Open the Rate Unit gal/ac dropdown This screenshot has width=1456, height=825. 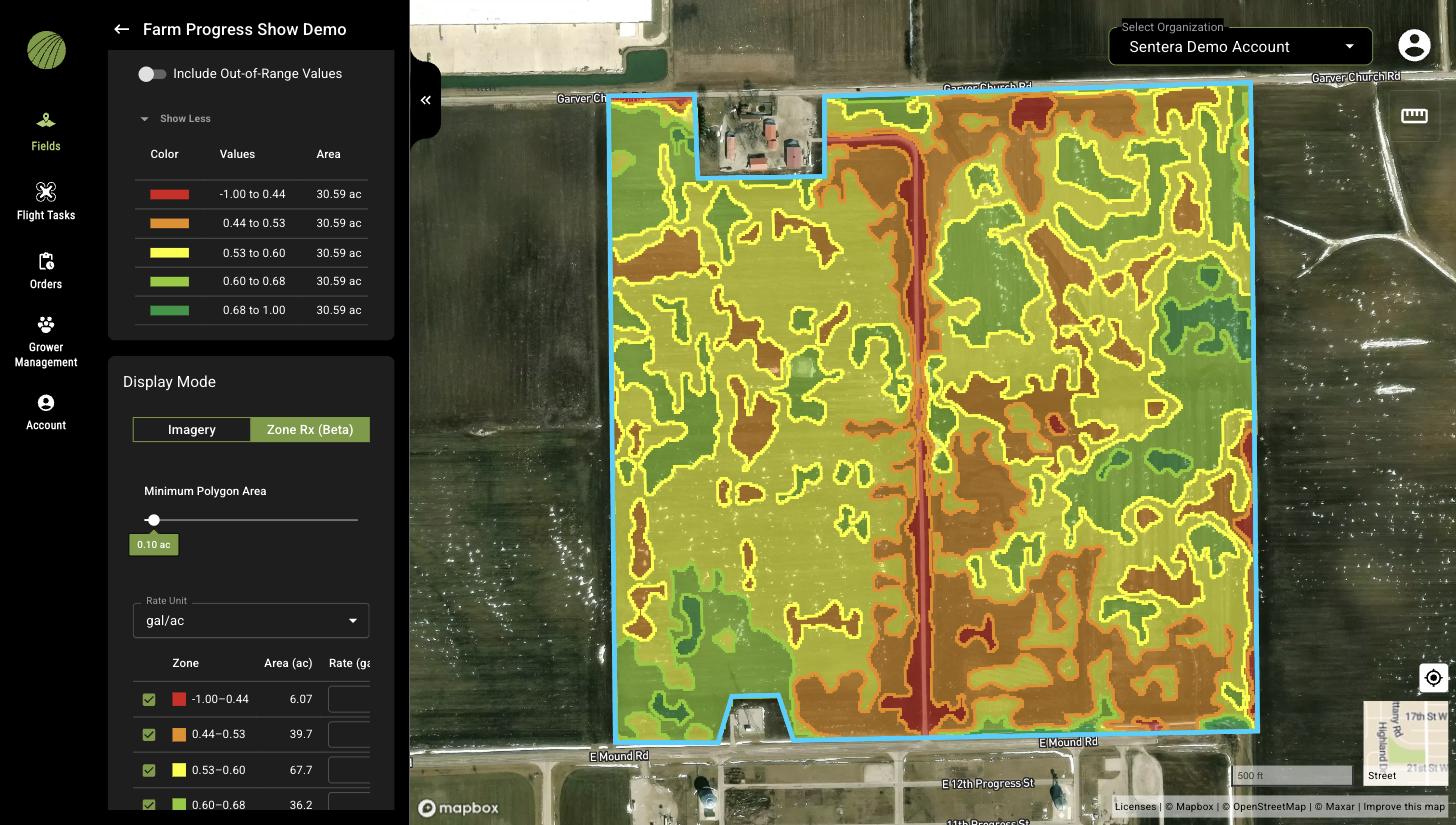[x=251, y=620]
